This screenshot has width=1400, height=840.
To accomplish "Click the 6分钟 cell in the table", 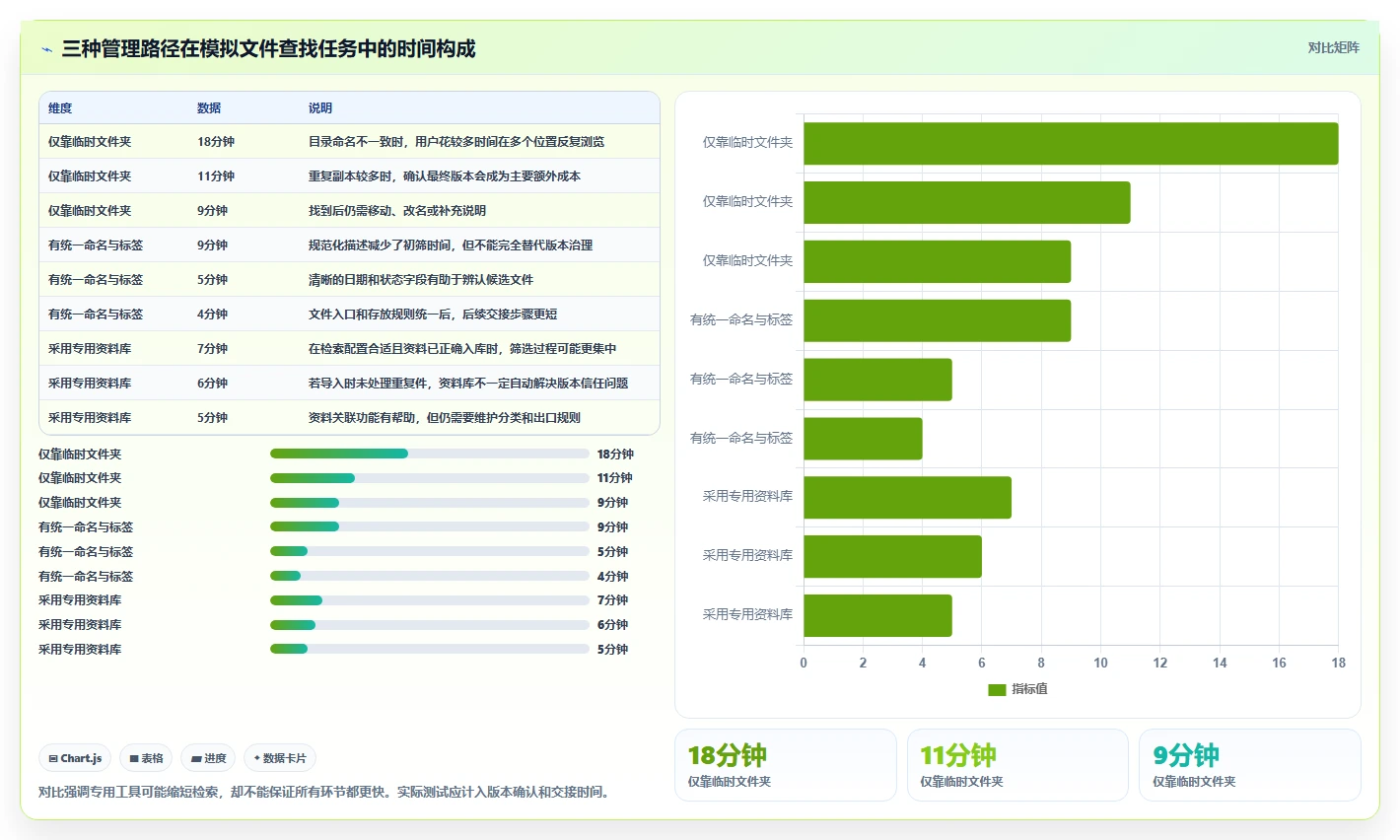I will (x=212, y=384).
